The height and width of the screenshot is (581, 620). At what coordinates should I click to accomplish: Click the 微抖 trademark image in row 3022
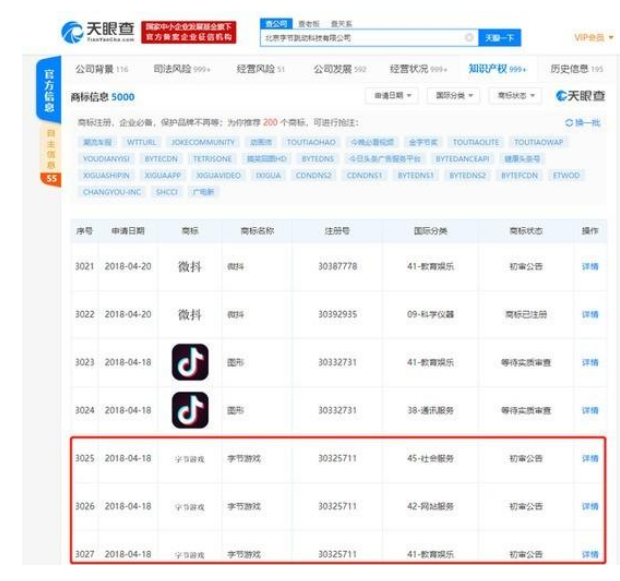click(190, 315)
